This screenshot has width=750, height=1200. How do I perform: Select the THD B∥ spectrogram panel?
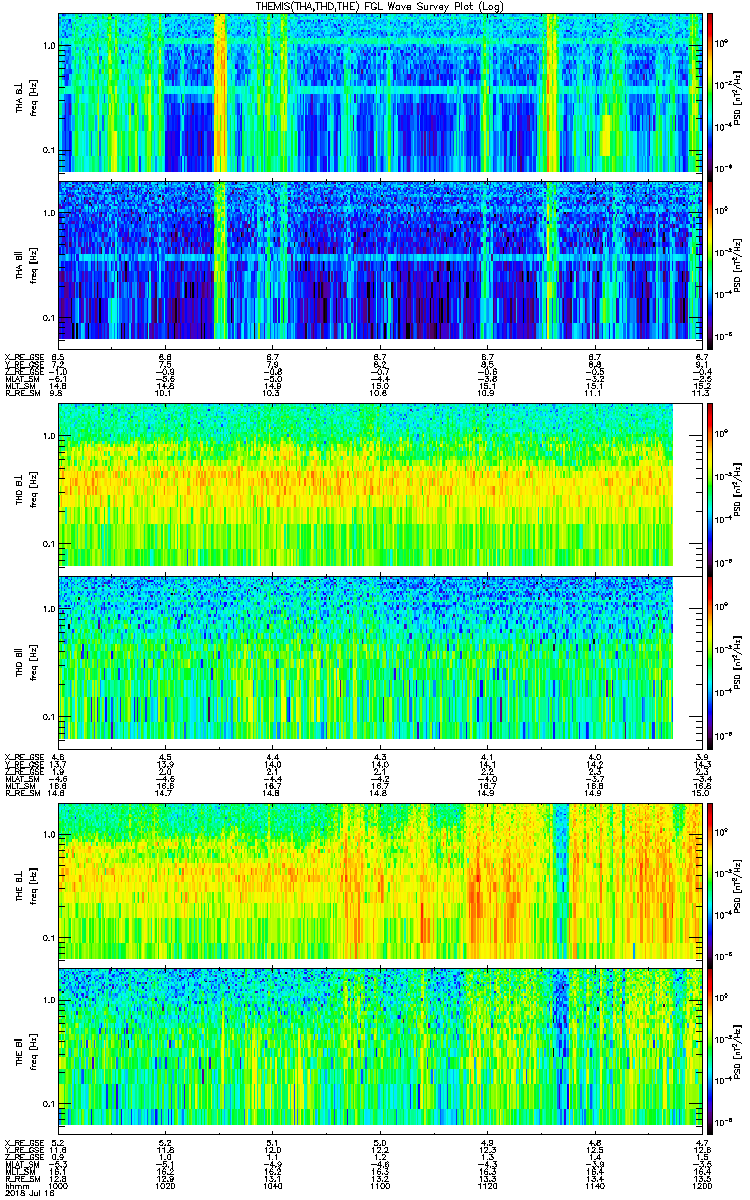[x=366, y=657]
